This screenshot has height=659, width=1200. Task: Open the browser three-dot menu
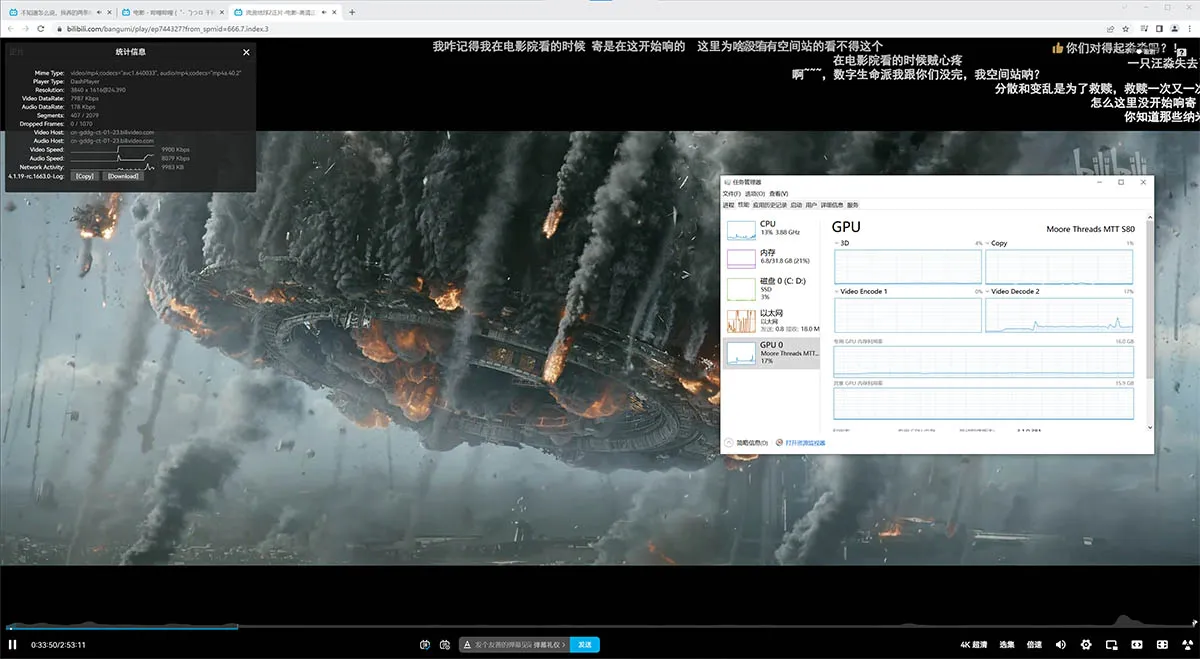(1189, 29)
